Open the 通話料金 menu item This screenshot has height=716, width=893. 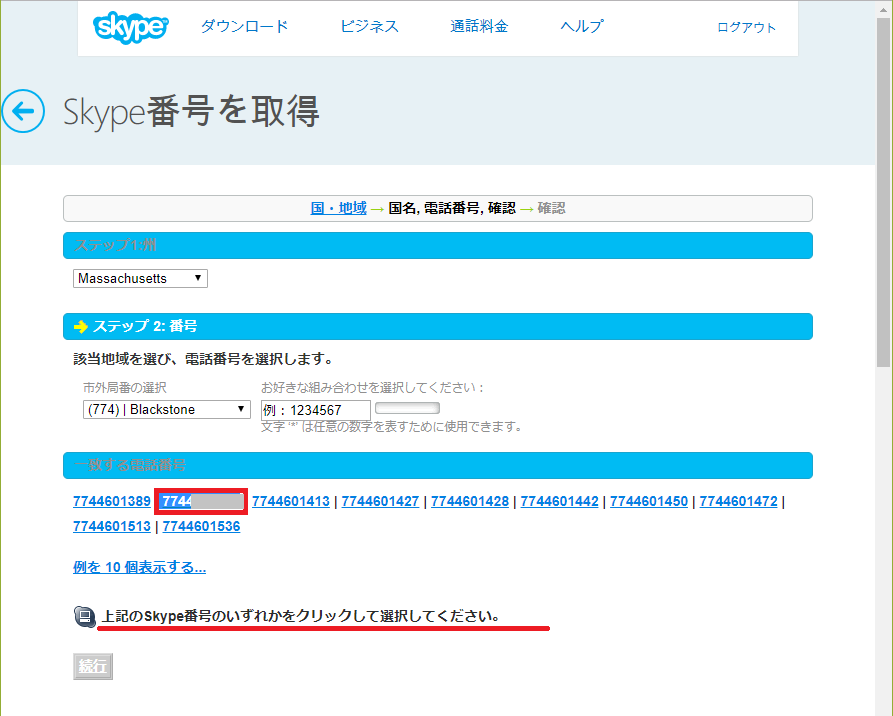click(479, 26)
